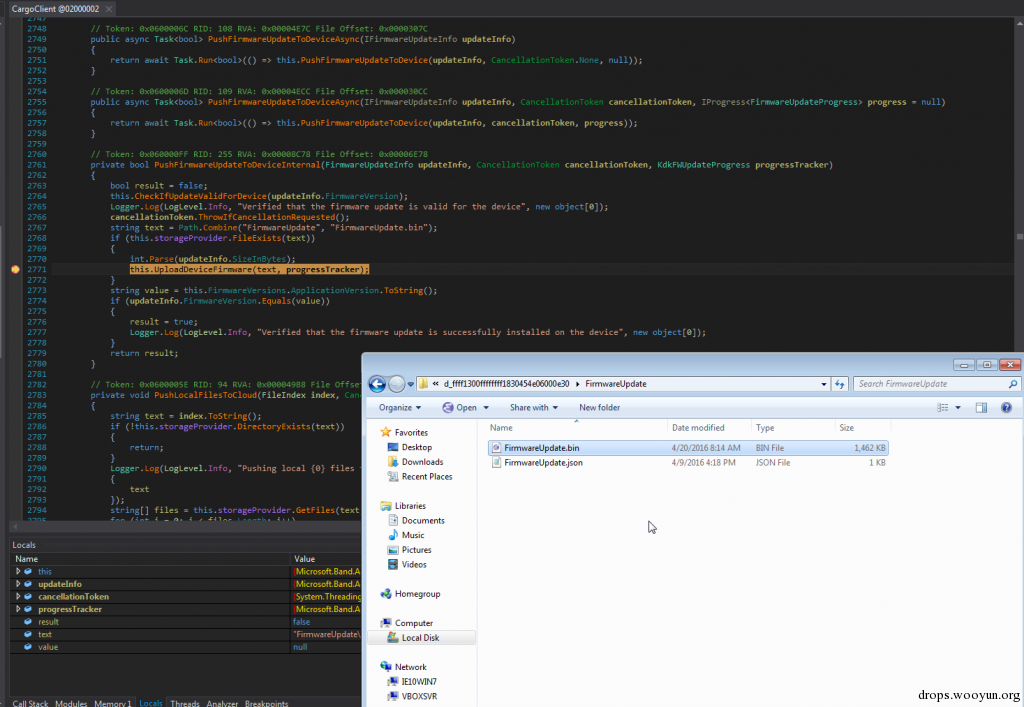Switch to the Threads tab
The height and width of the screenshot is (707, 1024).
click(x=184, y=703)
